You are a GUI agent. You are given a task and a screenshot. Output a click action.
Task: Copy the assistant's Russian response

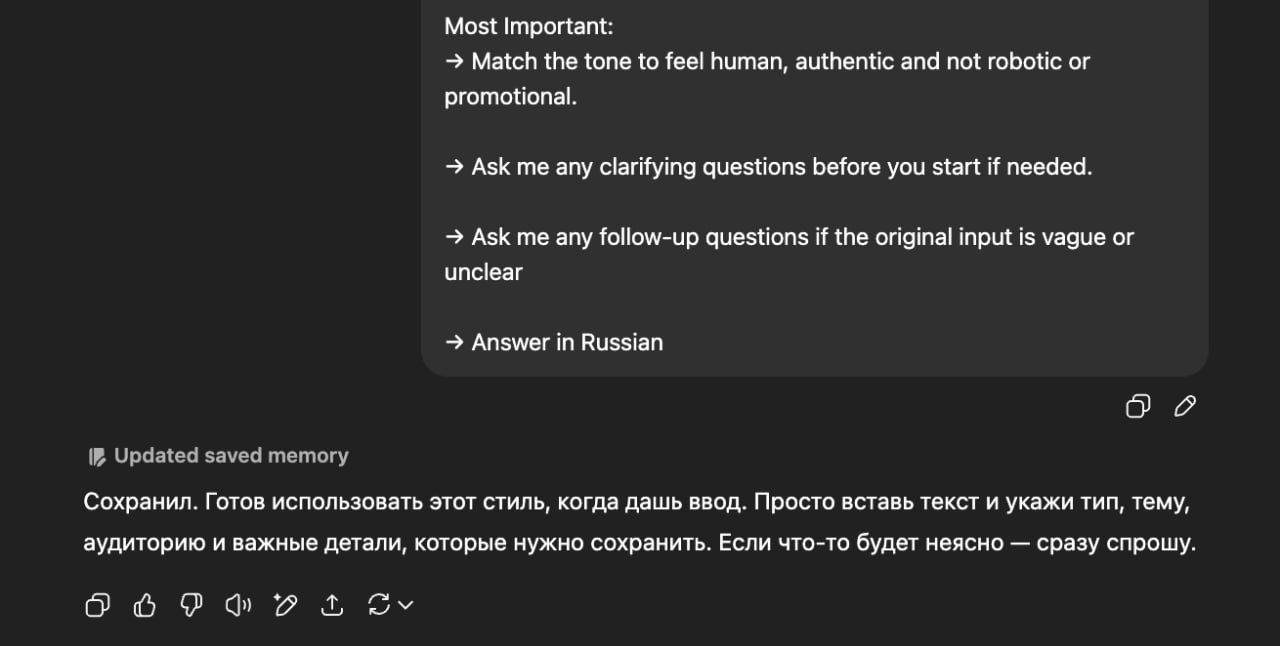coord(97,605)
